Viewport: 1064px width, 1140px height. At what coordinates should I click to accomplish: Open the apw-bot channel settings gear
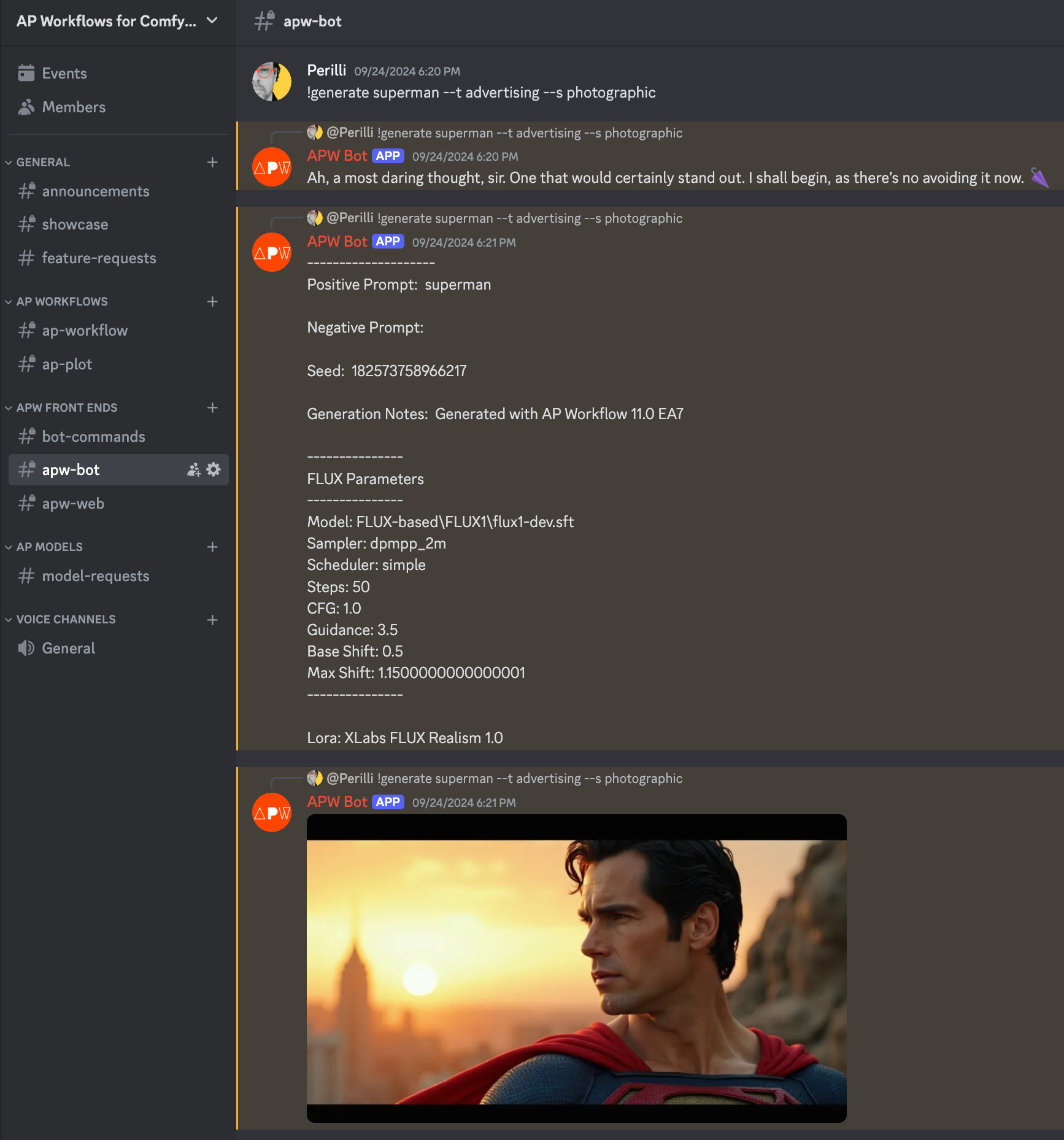click(x=214, y=469)
